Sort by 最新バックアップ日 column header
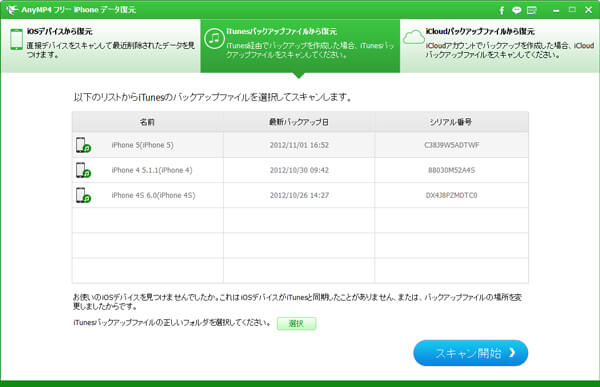The image size is (600, 387). 299,122
